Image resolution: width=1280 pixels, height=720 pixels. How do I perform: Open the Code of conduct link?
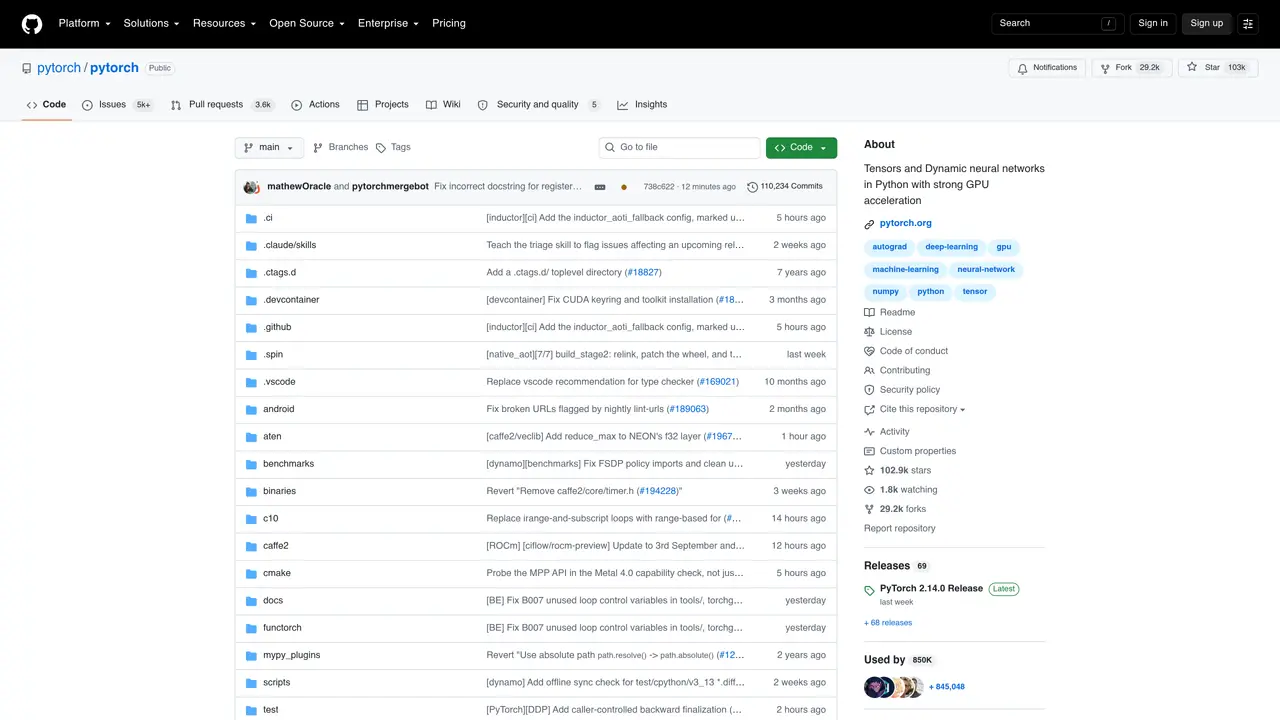pos(906,351)
